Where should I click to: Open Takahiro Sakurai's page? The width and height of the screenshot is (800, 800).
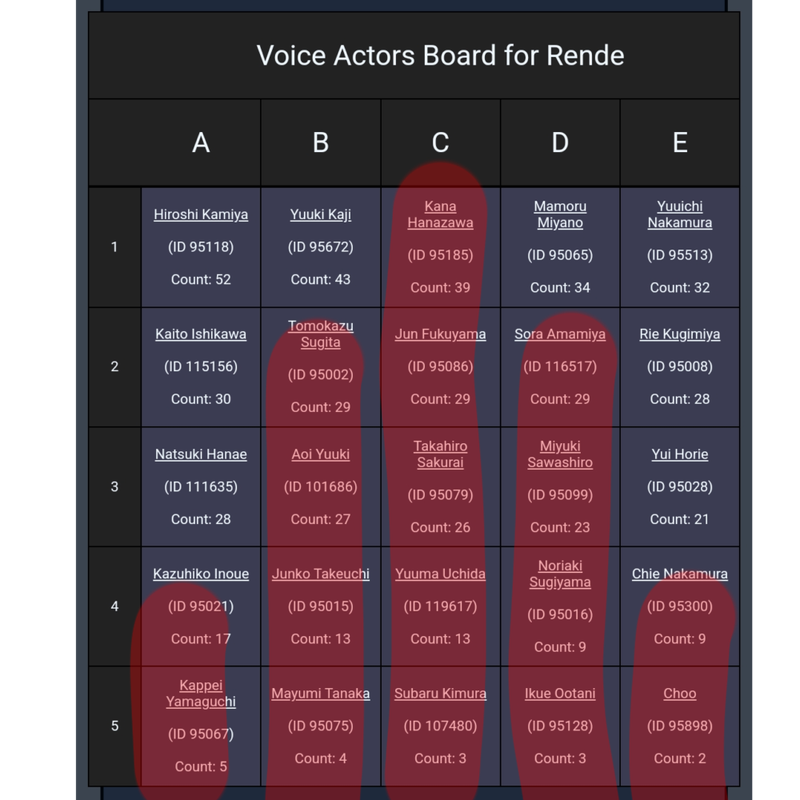(440, 454)
